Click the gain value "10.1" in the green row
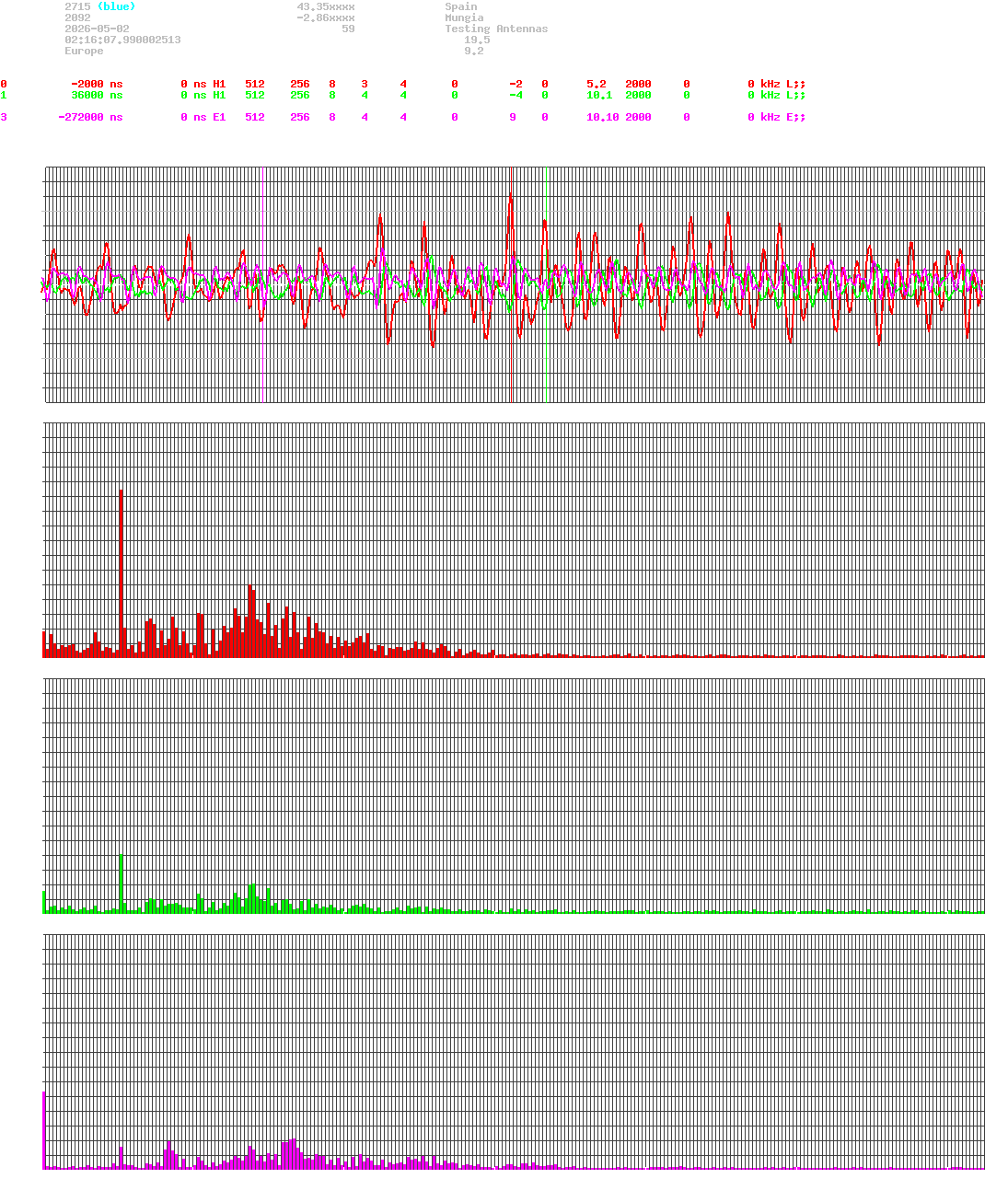The image size is (1008, 1190). point(599,95)
